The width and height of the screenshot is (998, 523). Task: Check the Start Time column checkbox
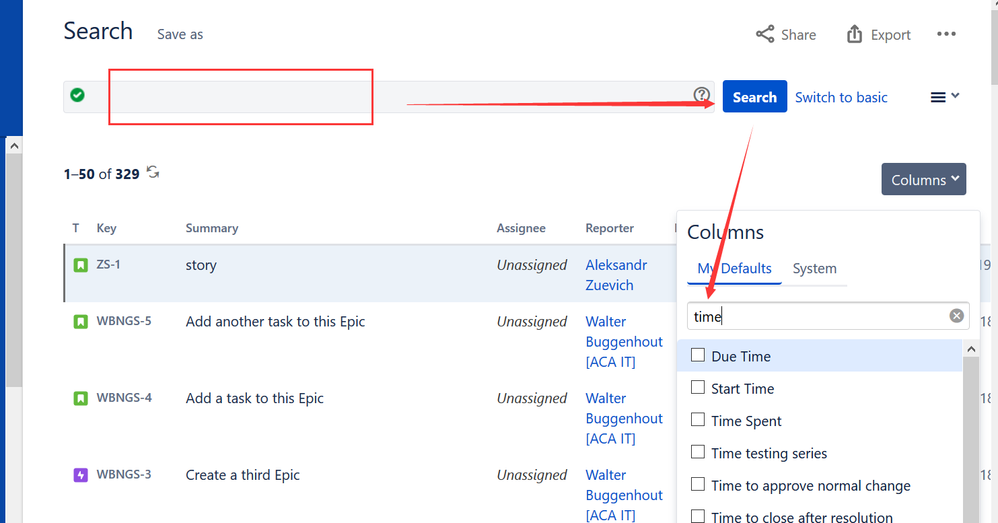(x=698, y=387)
